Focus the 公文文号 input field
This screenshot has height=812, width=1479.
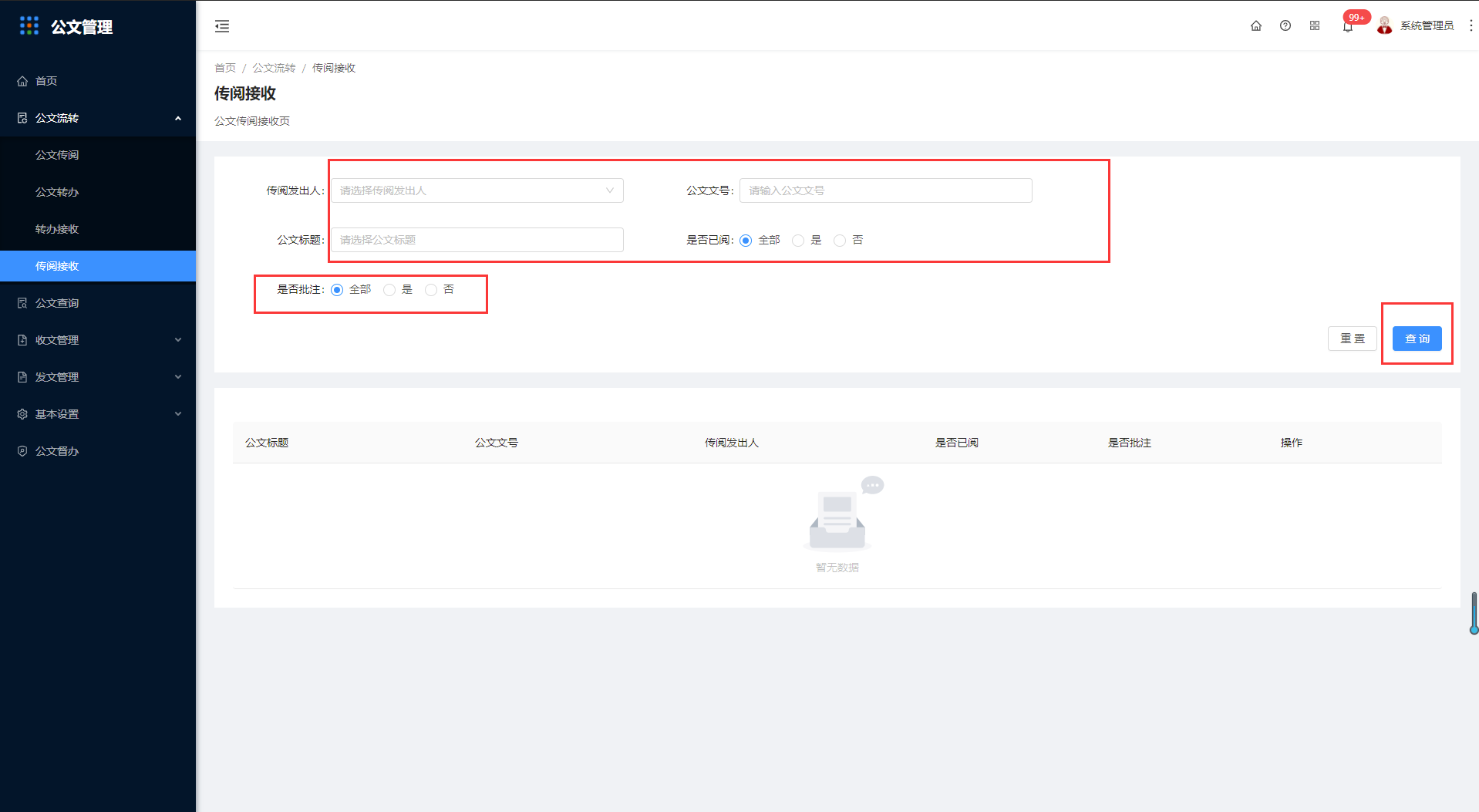(x=886, y=190)
